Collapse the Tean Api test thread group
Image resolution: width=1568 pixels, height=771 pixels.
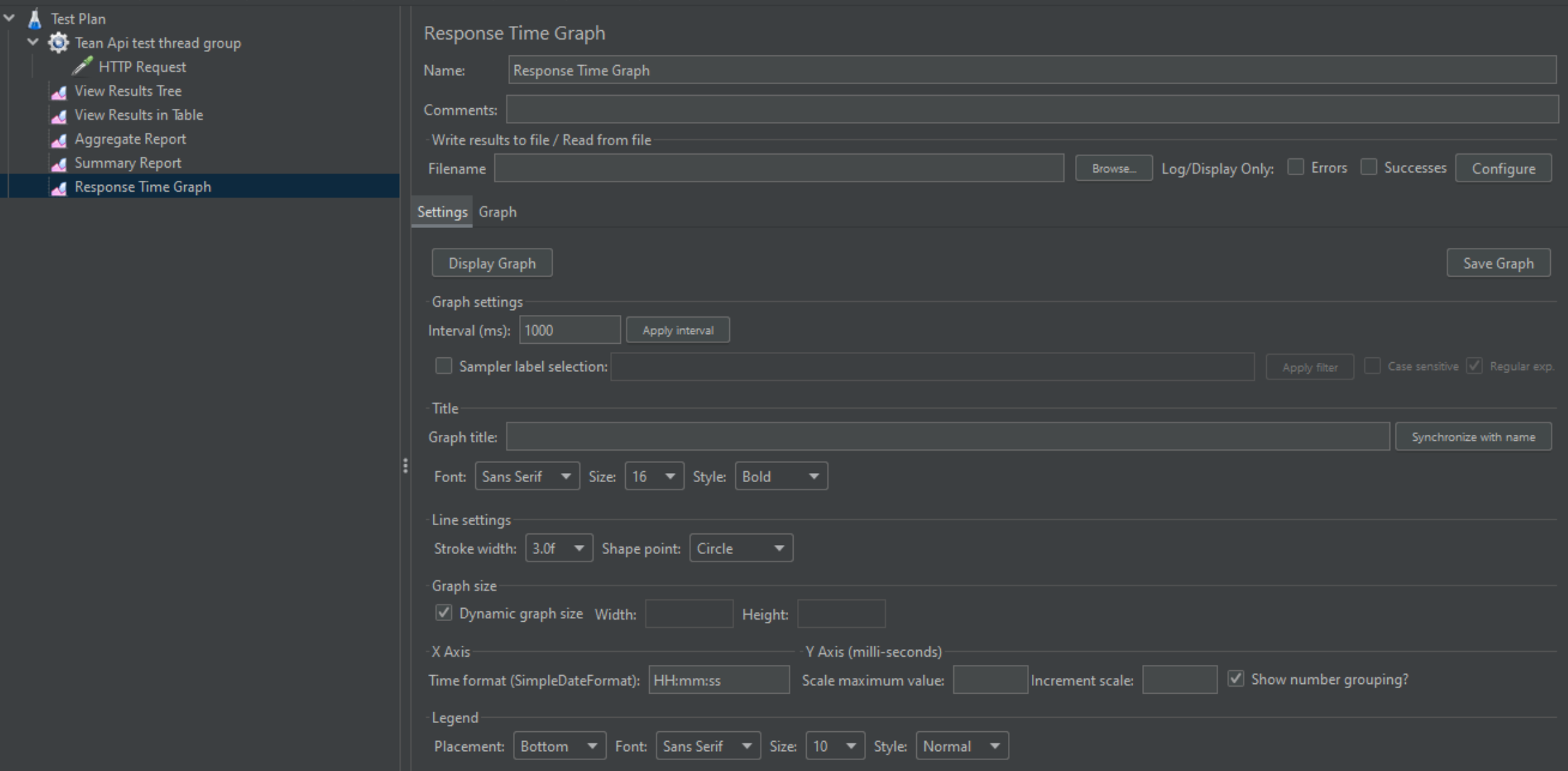32,42
